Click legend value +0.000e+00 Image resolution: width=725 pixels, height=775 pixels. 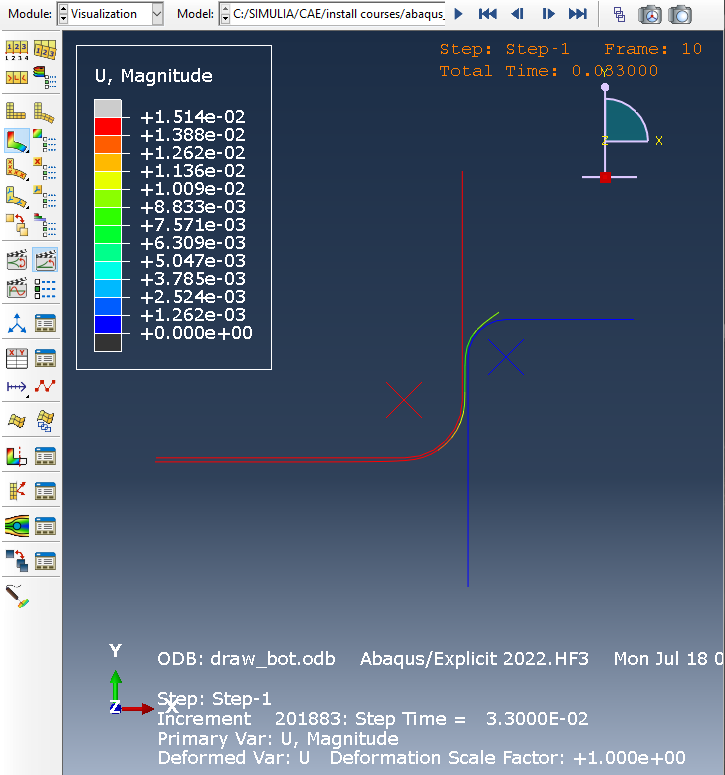[x=197, y=333]
